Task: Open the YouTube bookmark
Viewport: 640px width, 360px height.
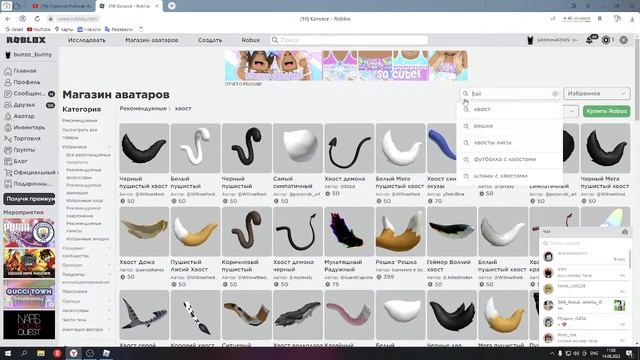Action: (x=39, y=29)
